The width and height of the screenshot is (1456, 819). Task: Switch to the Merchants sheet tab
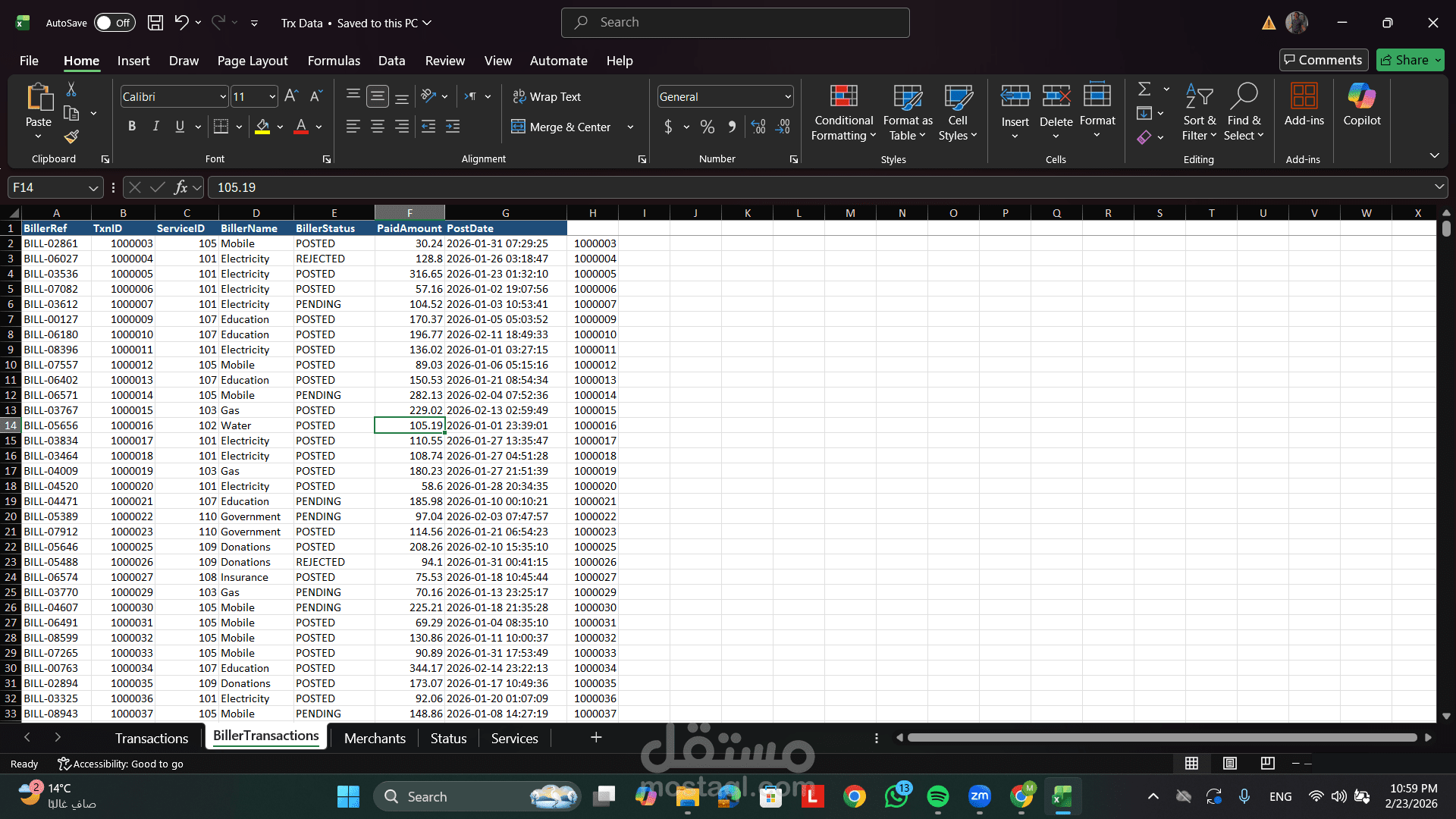[x=375, y=738]
